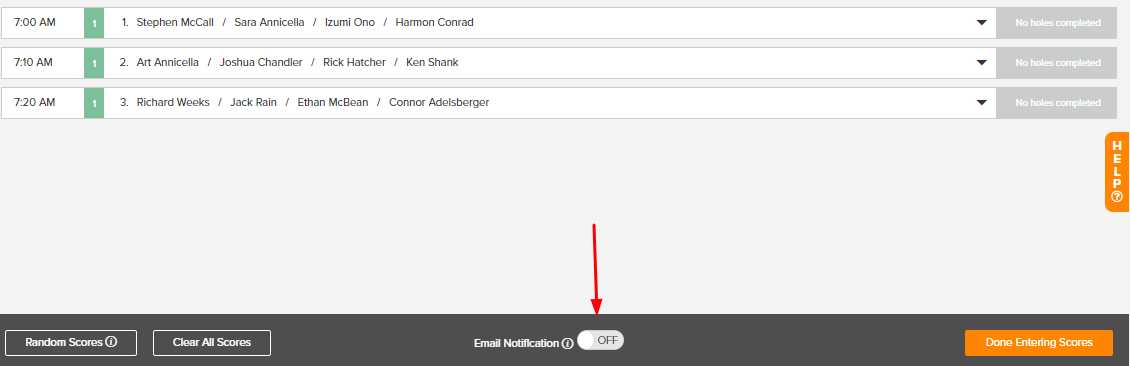Select the 7:20 AM tee time cell

(x=43, y=103)
